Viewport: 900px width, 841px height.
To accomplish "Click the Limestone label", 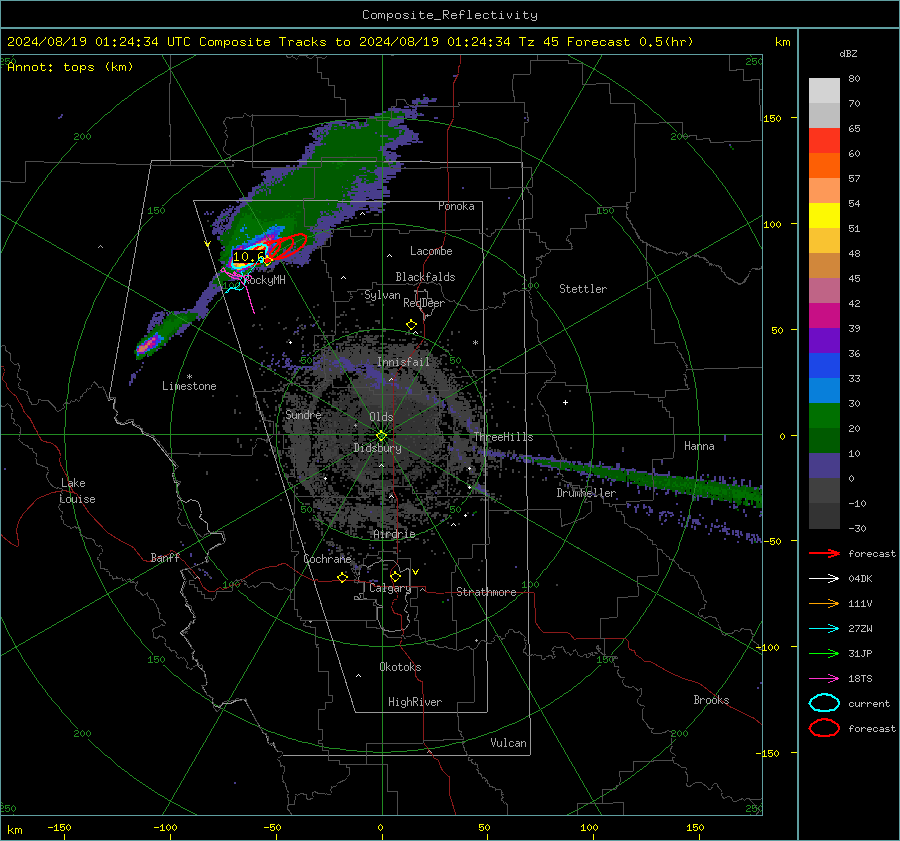I will (189, 386).
